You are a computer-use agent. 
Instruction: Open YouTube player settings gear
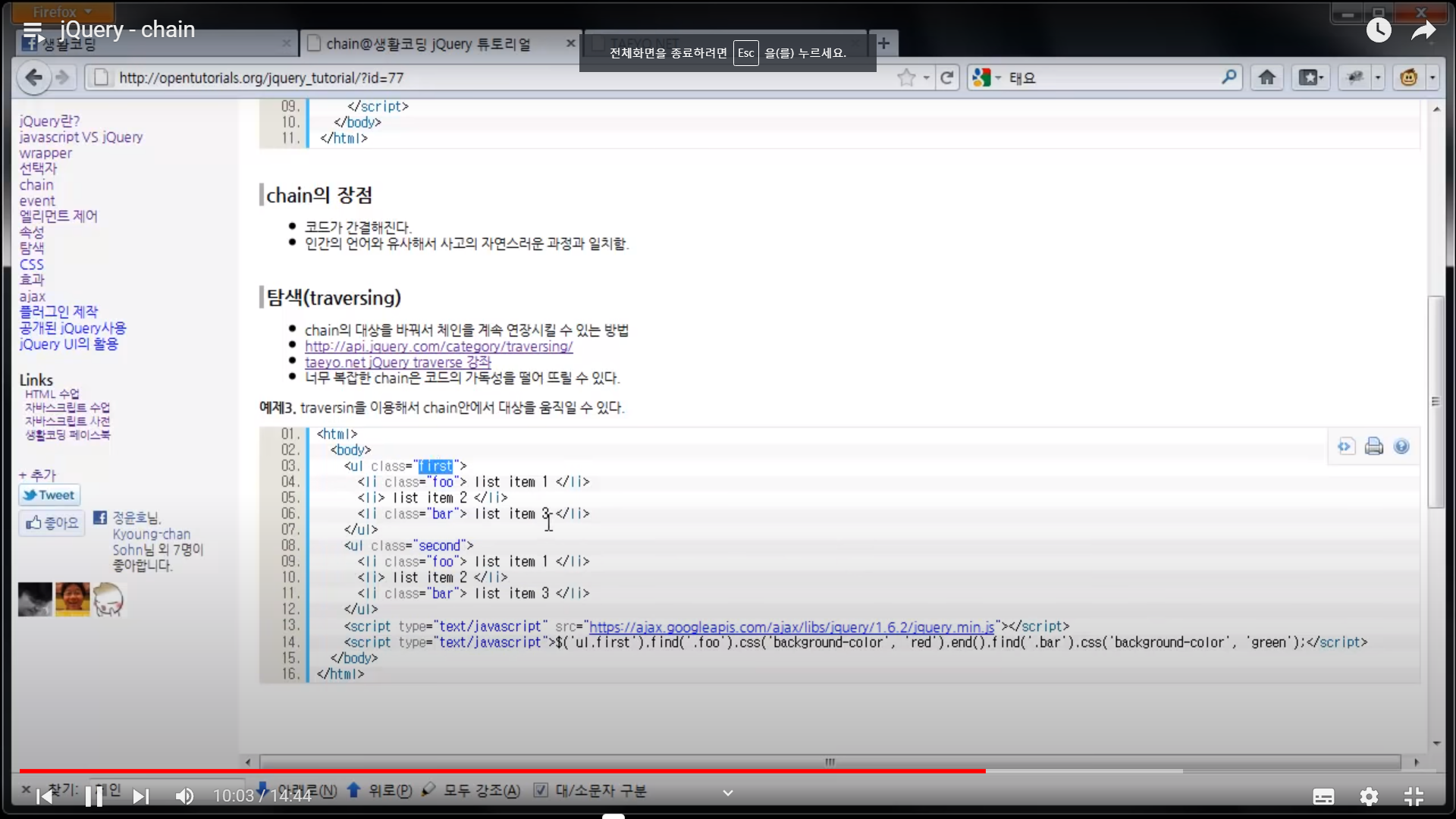click(x=1369, y=796)
